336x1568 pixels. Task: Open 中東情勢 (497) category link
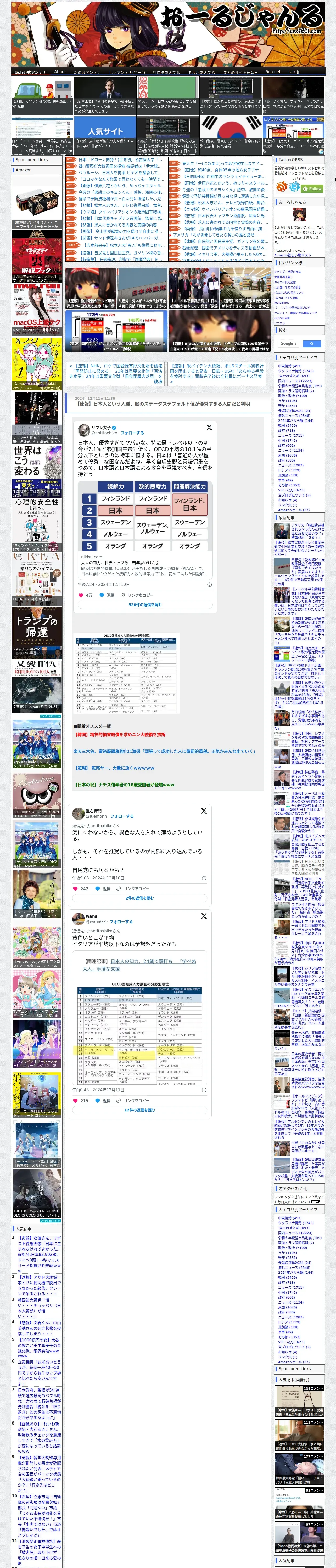[290, 366]
